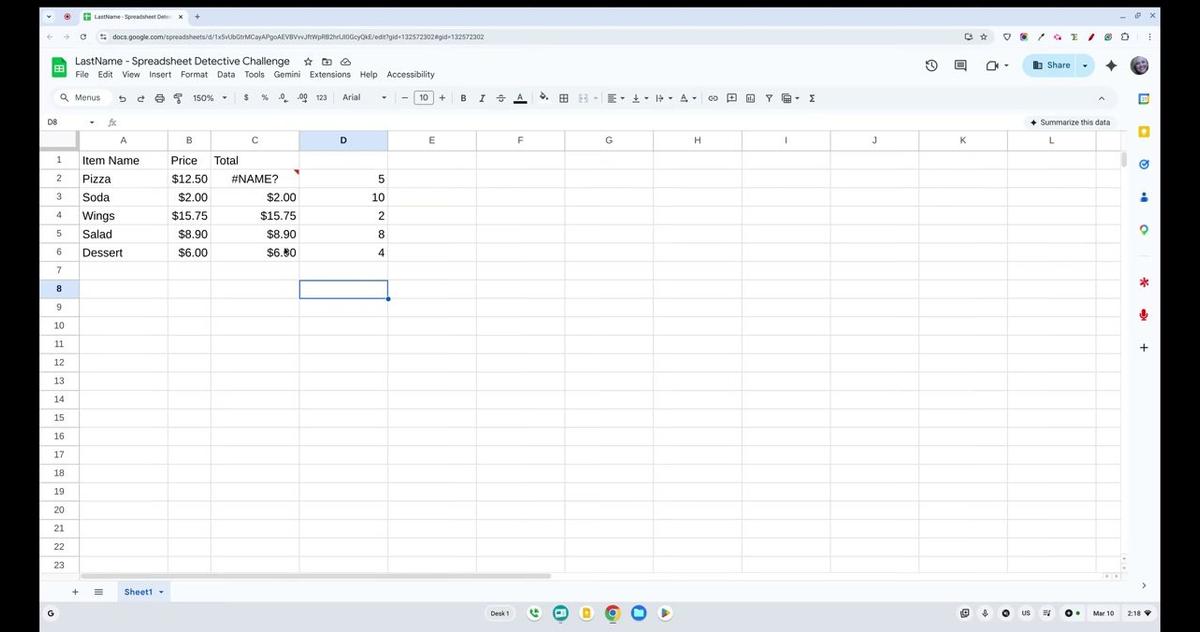
Task: Click Summarize this data
Action: click(1070, 121)
